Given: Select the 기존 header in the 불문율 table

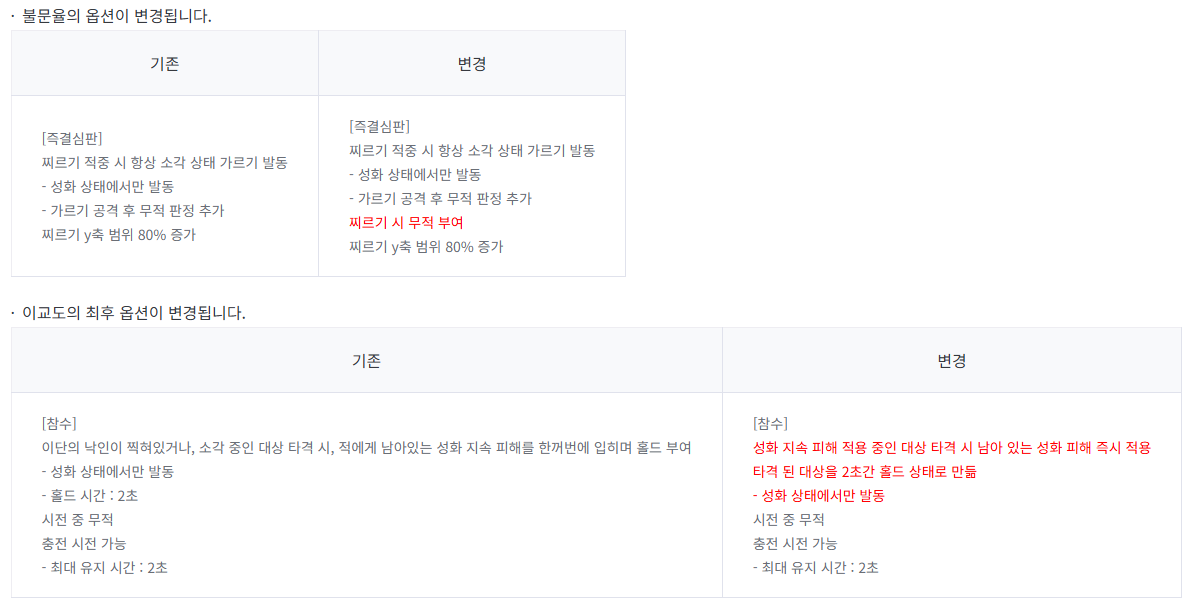Looking at the screenshot, I should point(165,64).
